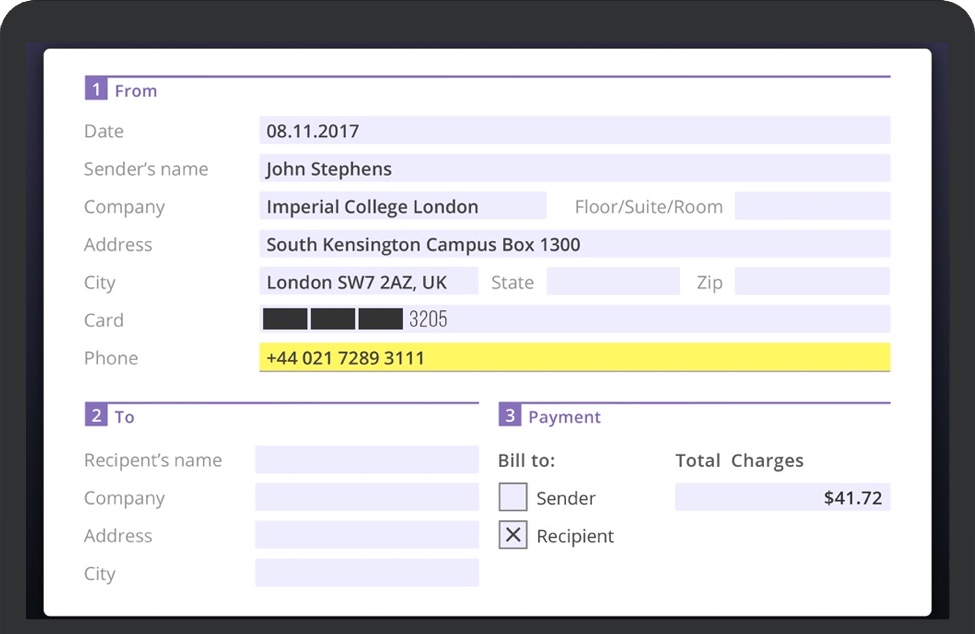Viewport: 975px width, 634px height.
Task: Check the Sender bill-to checkbox
Action: pos(513,497)
